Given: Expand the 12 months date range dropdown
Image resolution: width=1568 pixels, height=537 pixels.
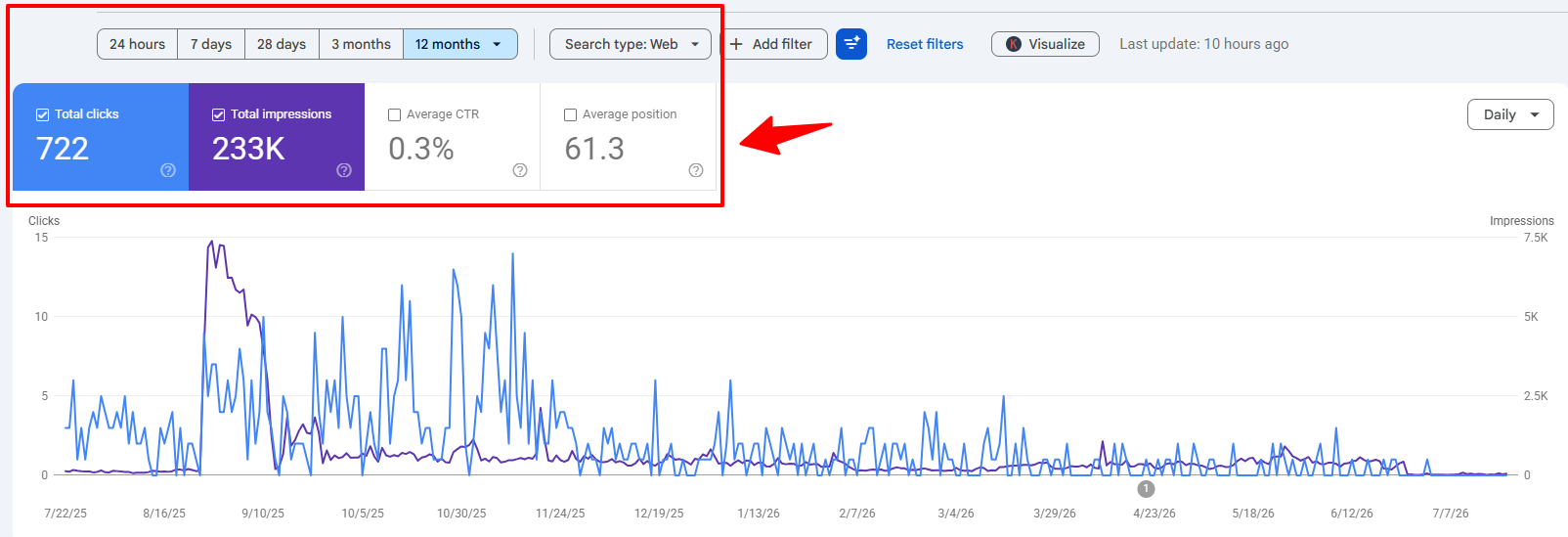Looking at the screenshot, I should (460, 44).
